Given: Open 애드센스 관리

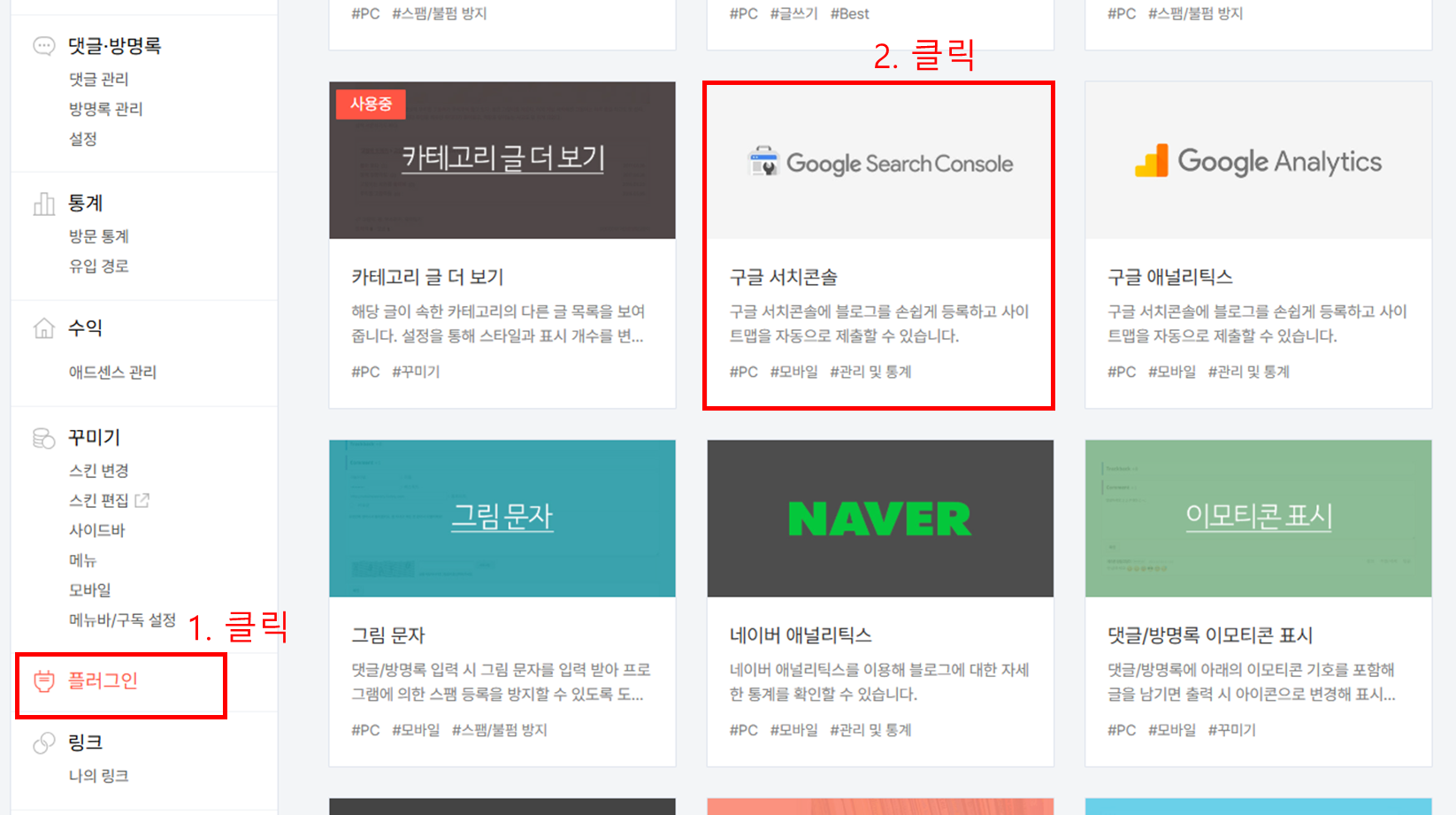Looking at the screenshot, I should pyautogui.click(x=112, y=373).
